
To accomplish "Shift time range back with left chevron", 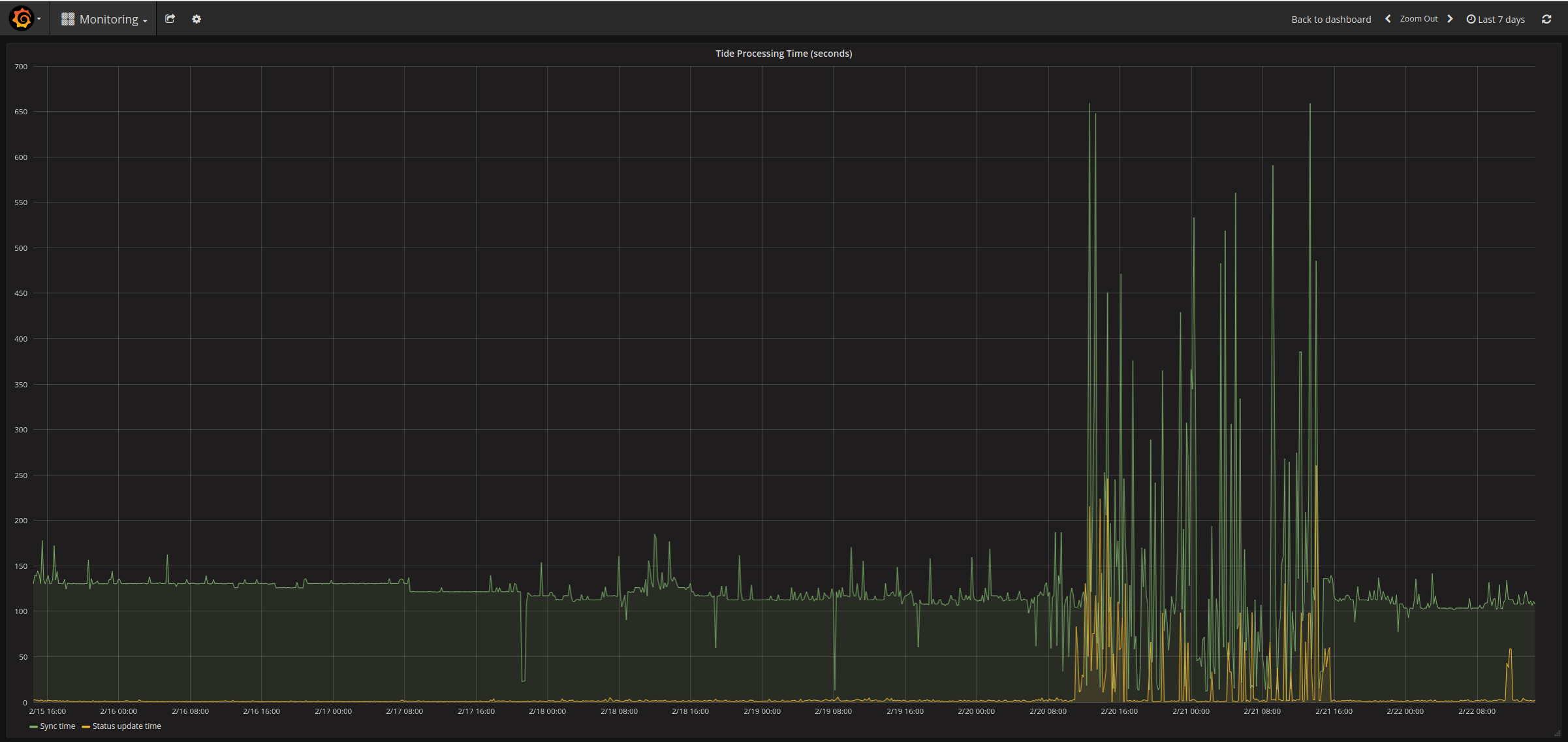I will pos(1388,19).
